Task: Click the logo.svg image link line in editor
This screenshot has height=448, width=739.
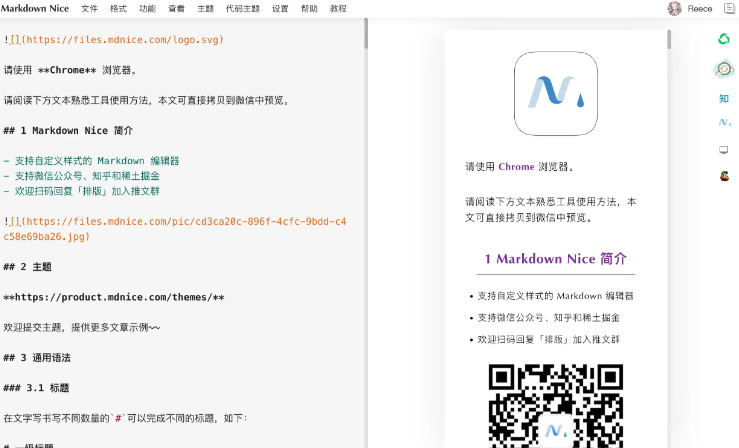Action: [x=114, y=40]
